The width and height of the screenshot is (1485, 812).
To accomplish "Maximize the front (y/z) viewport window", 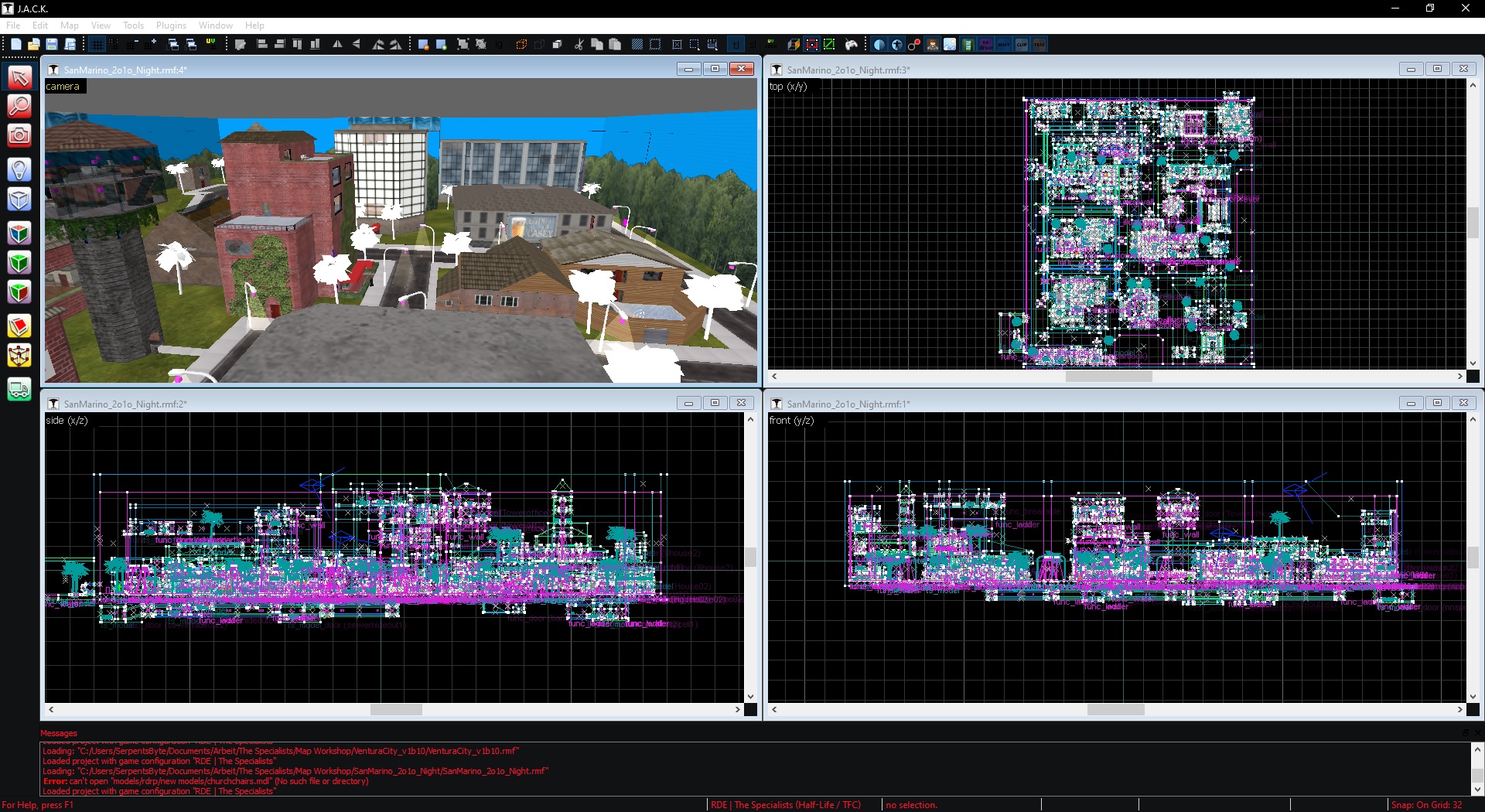I will (x=1437, y=403).
